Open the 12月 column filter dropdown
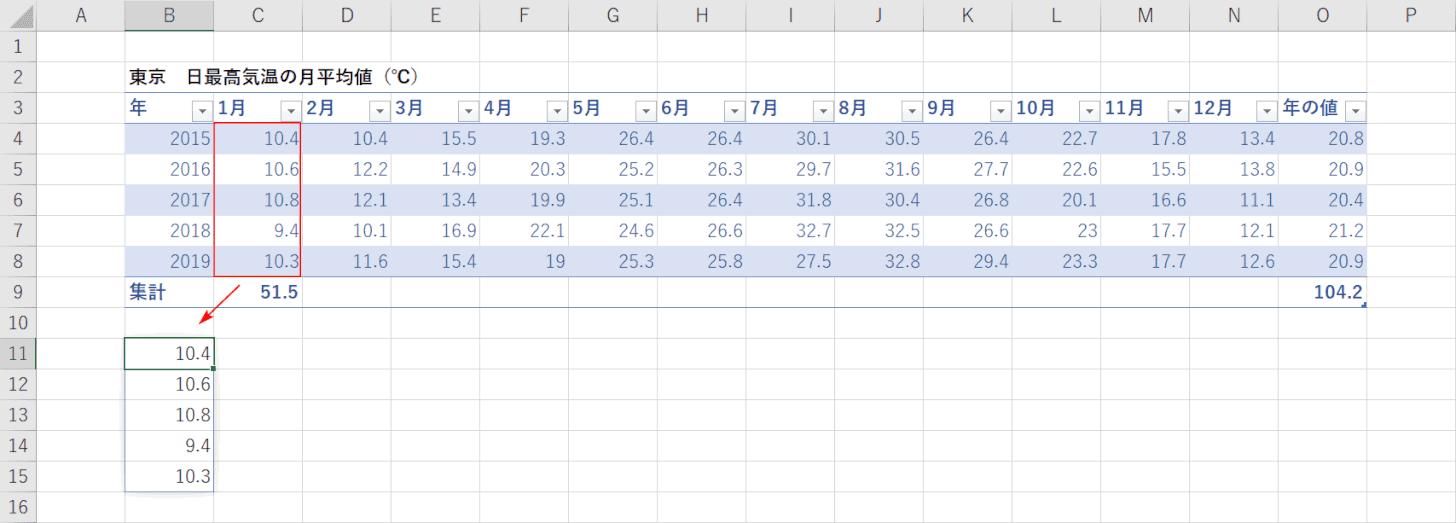The width and height of the screenshot is (1456, 523). pyautogui.click(x=1266, y=111)
